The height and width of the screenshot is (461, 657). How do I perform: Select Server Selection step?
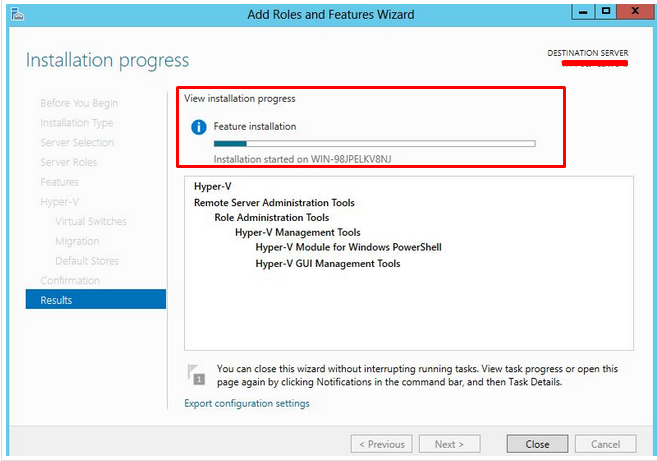tap(77, 142)
